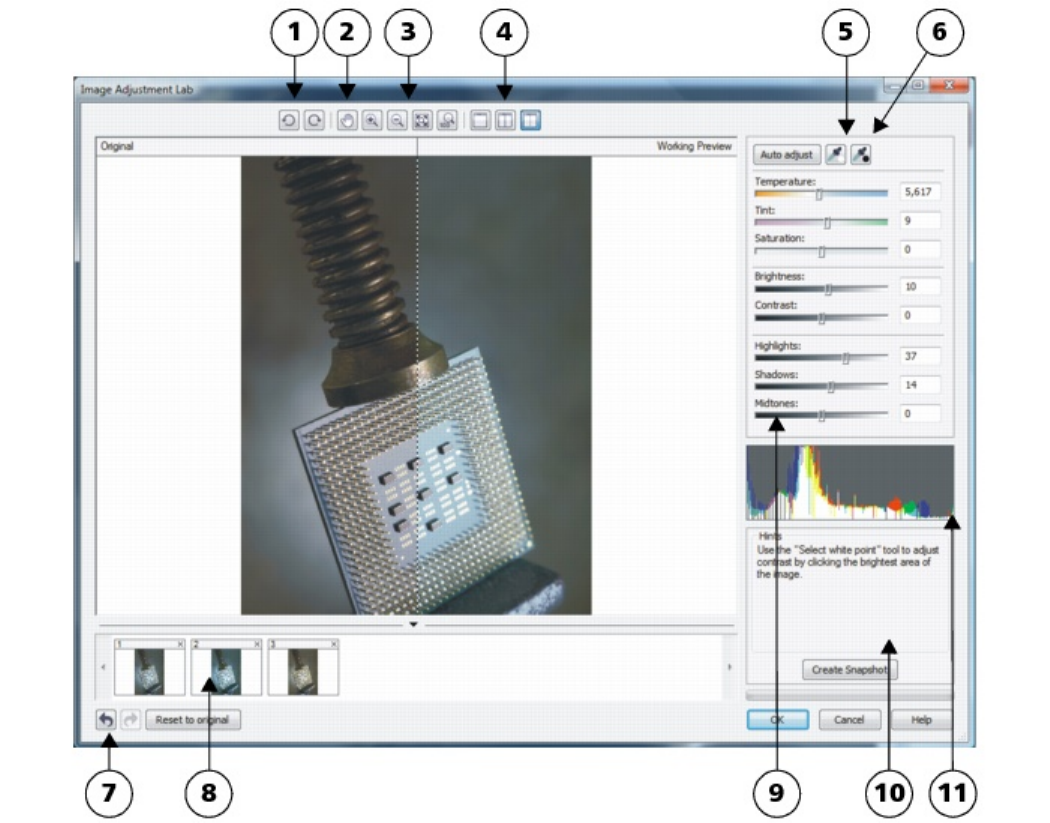Viewport: 1050px width, 823px height.
Task: Edit Temperature value 5,617
Action: click(x=920, y=192)
